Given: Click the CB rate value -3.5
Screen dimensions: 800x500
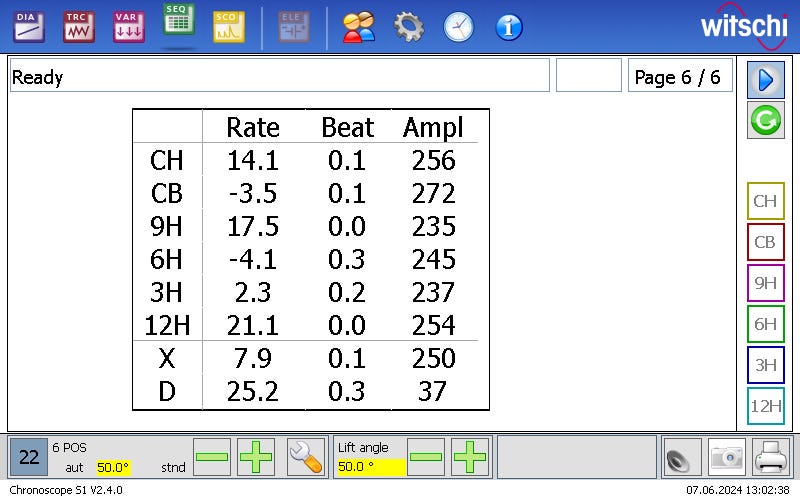Looking at the screenshot, I should (253, 193).
